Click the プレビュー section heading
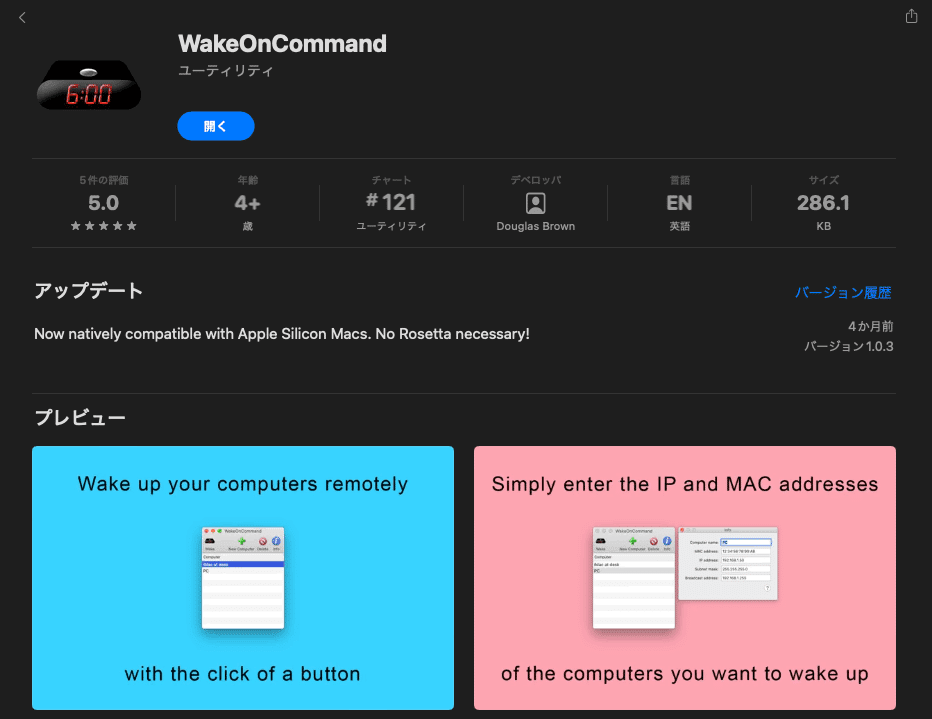 click(x=80, y=418)
